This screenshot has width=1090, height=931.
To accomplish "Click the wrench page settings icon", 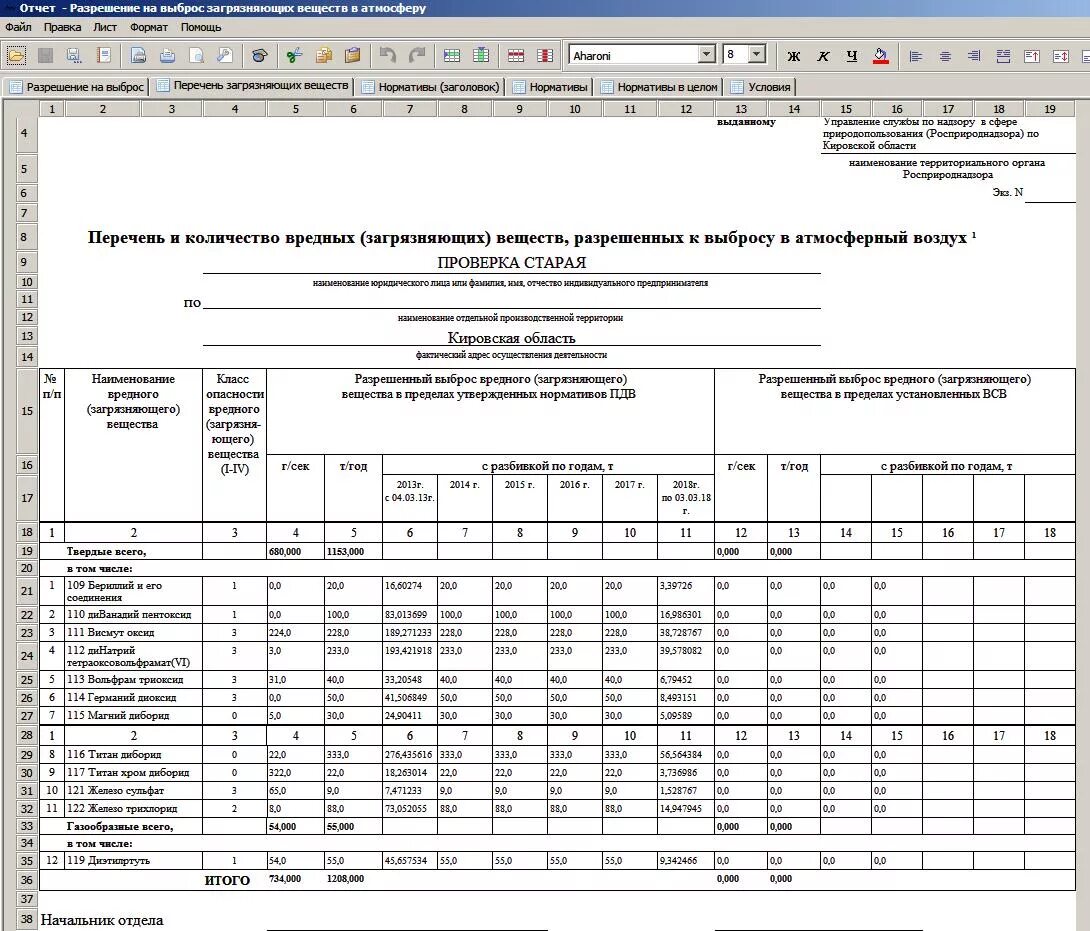I will coord(225,56).
